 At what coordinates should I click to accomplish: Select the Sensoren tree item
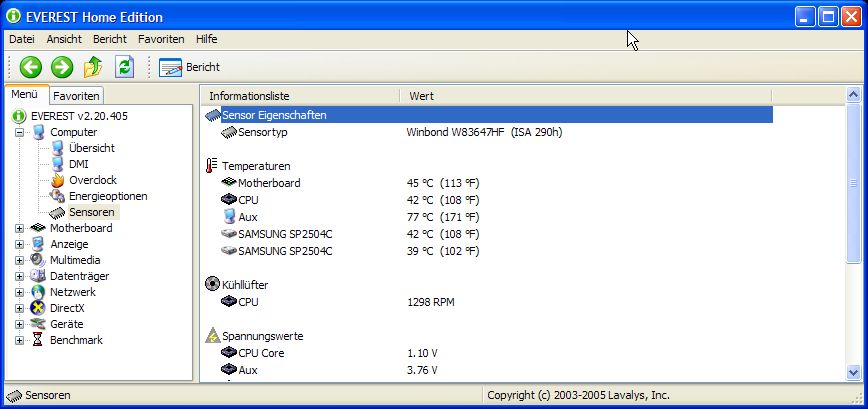point(91,212)
